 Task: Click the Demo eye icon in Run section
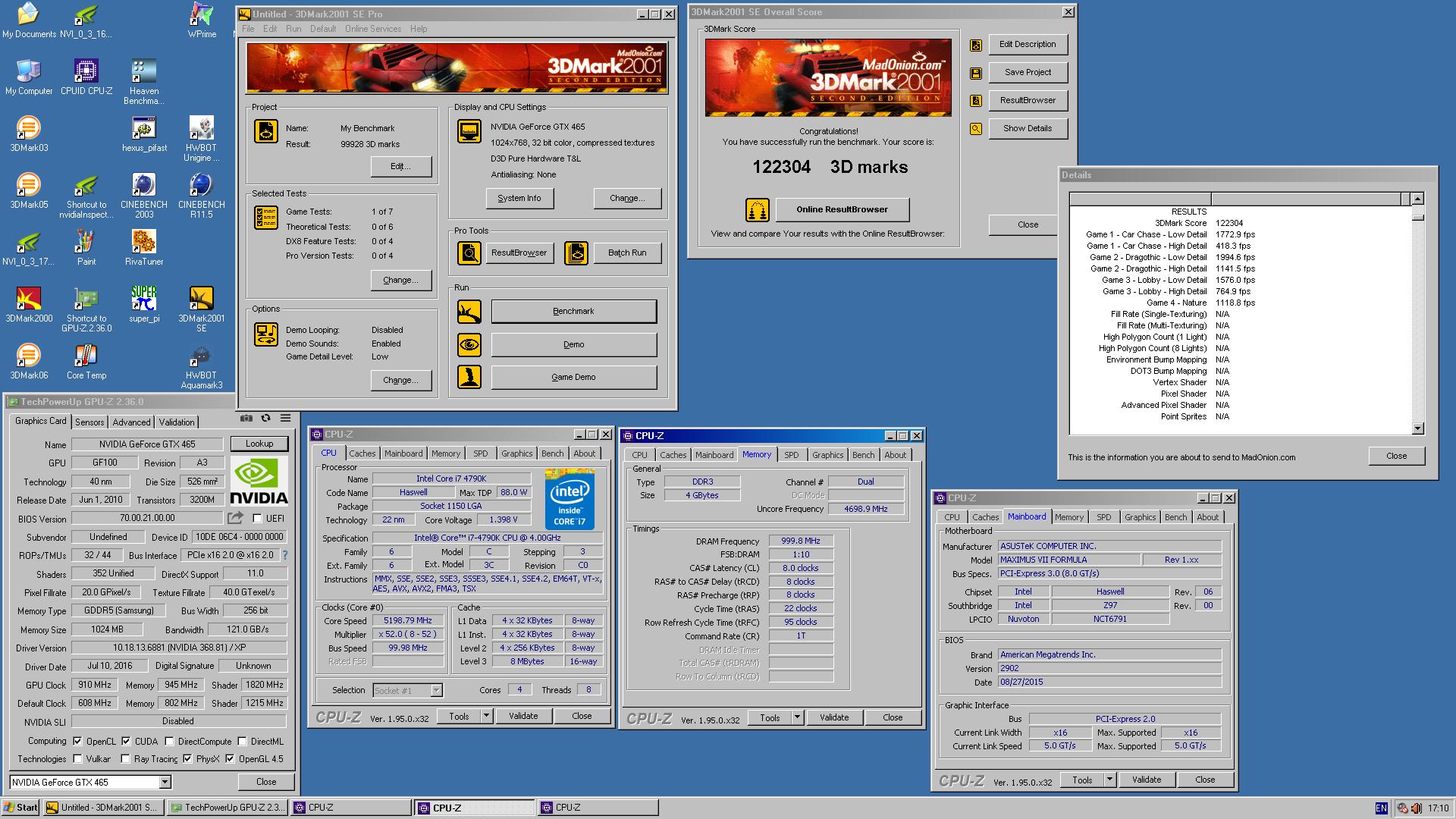pyautogui.click(x=469, y=344)
